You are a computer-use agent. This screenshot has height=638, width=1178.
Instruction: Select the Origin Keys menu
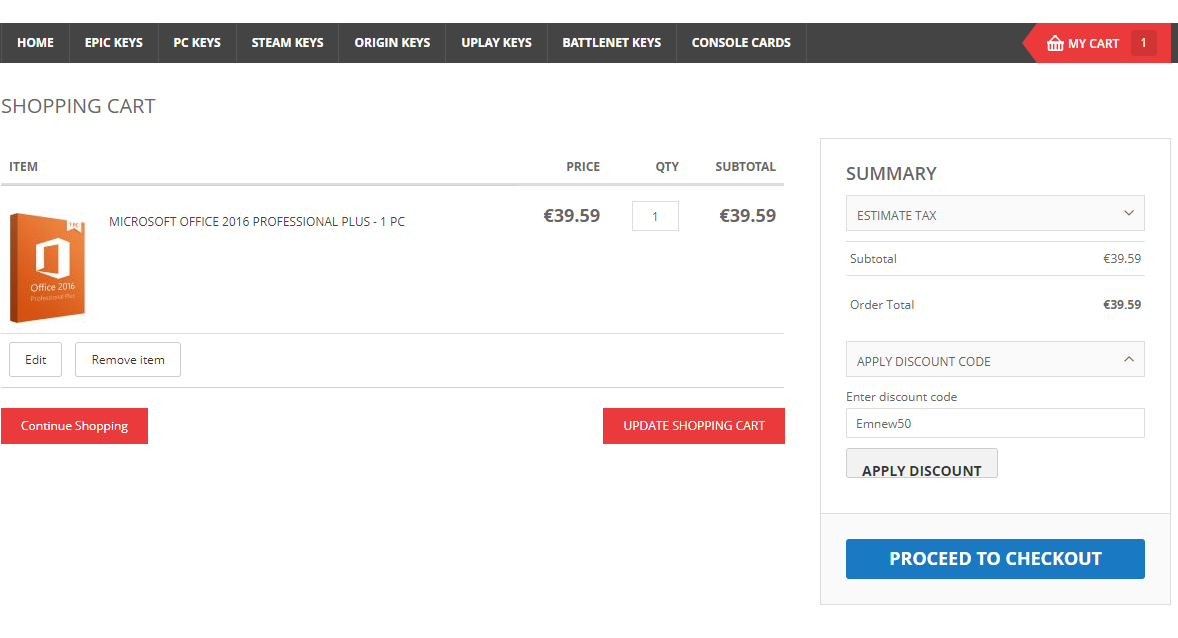pos(392,43)
